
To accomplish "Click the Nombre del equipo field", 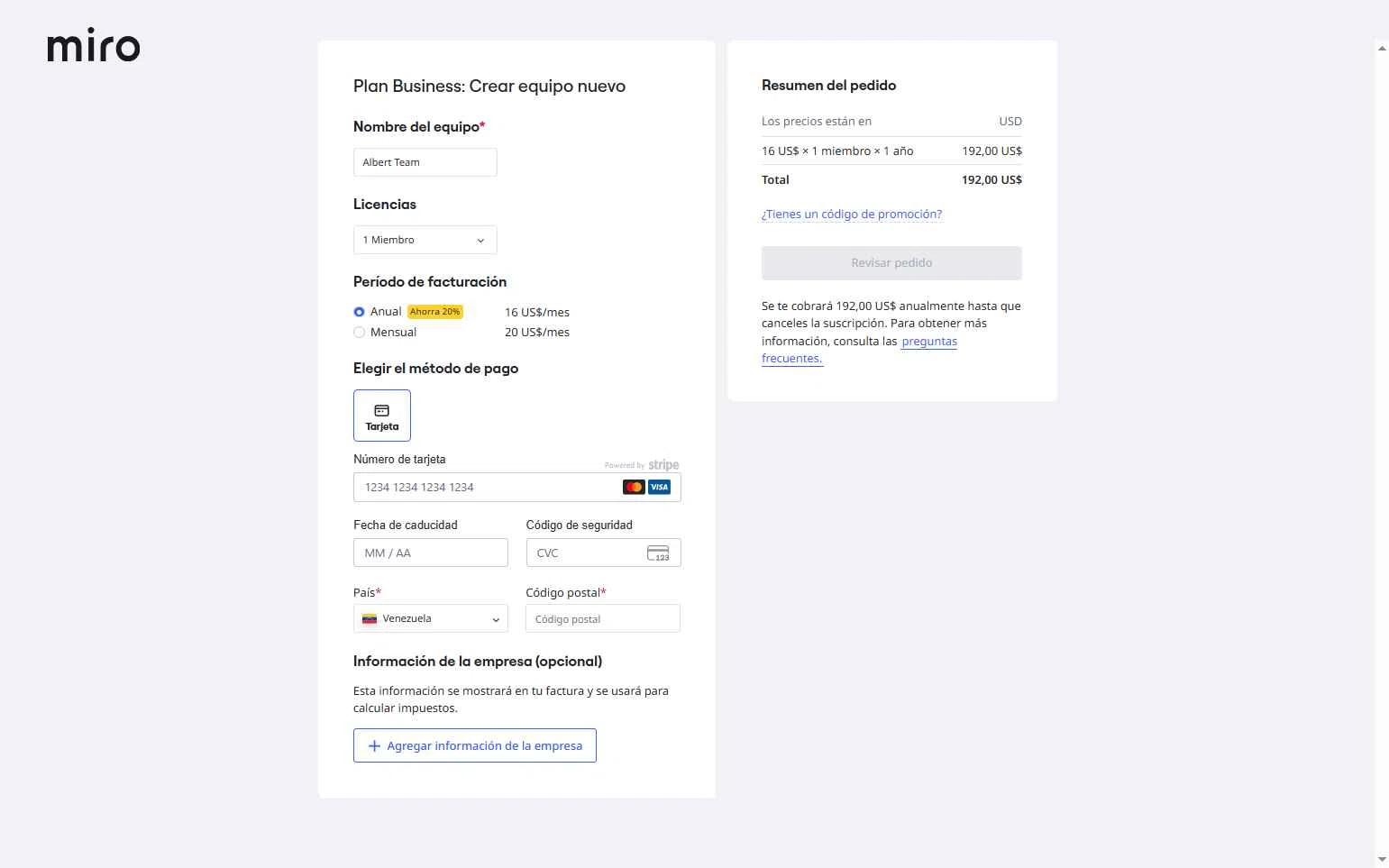I will coord(425,162).
